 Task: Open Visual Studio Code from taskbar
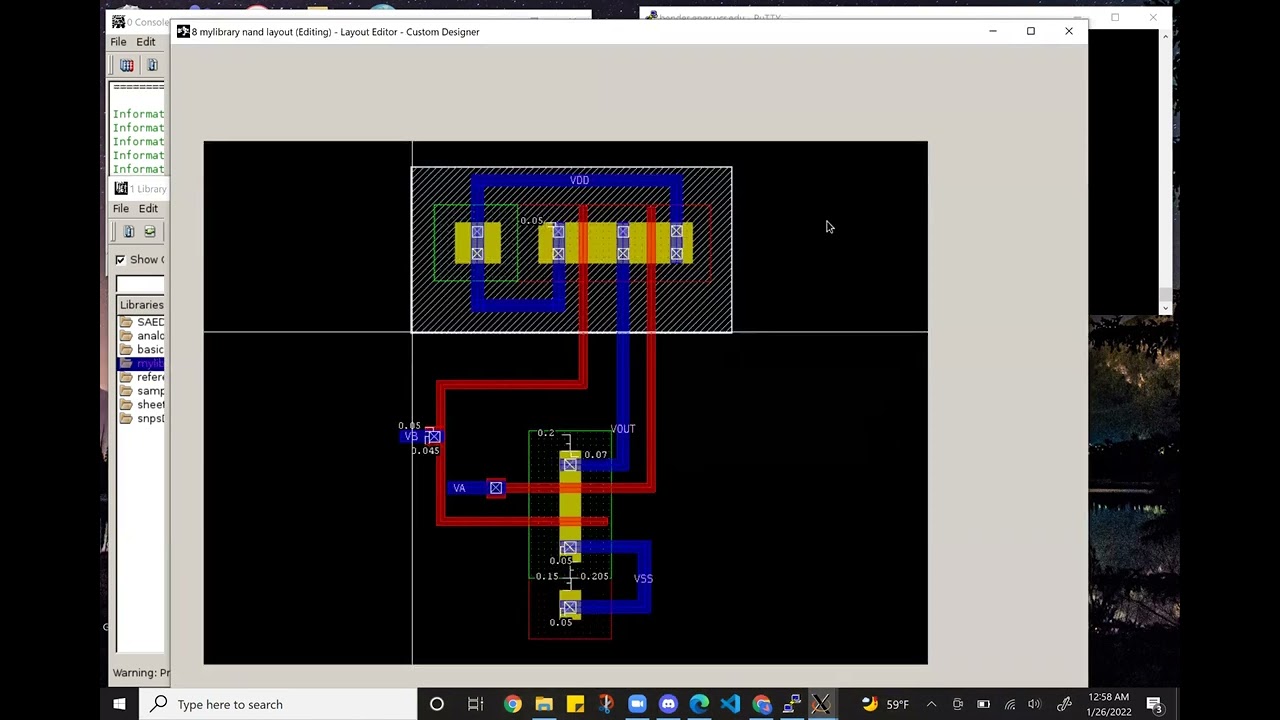(730, 704)
